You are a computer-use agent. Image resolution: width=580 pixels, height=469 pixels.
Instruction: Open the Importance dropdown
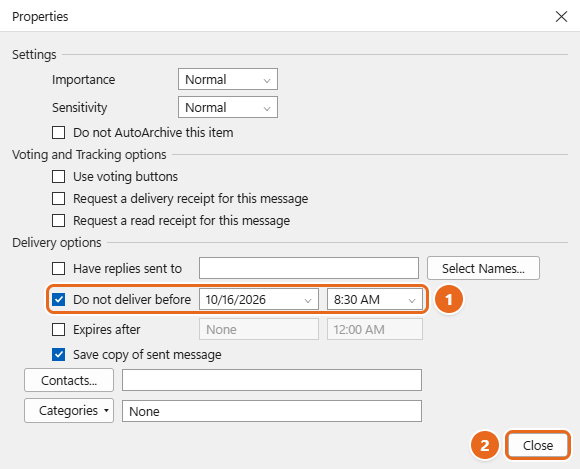(x=227, y=79)
